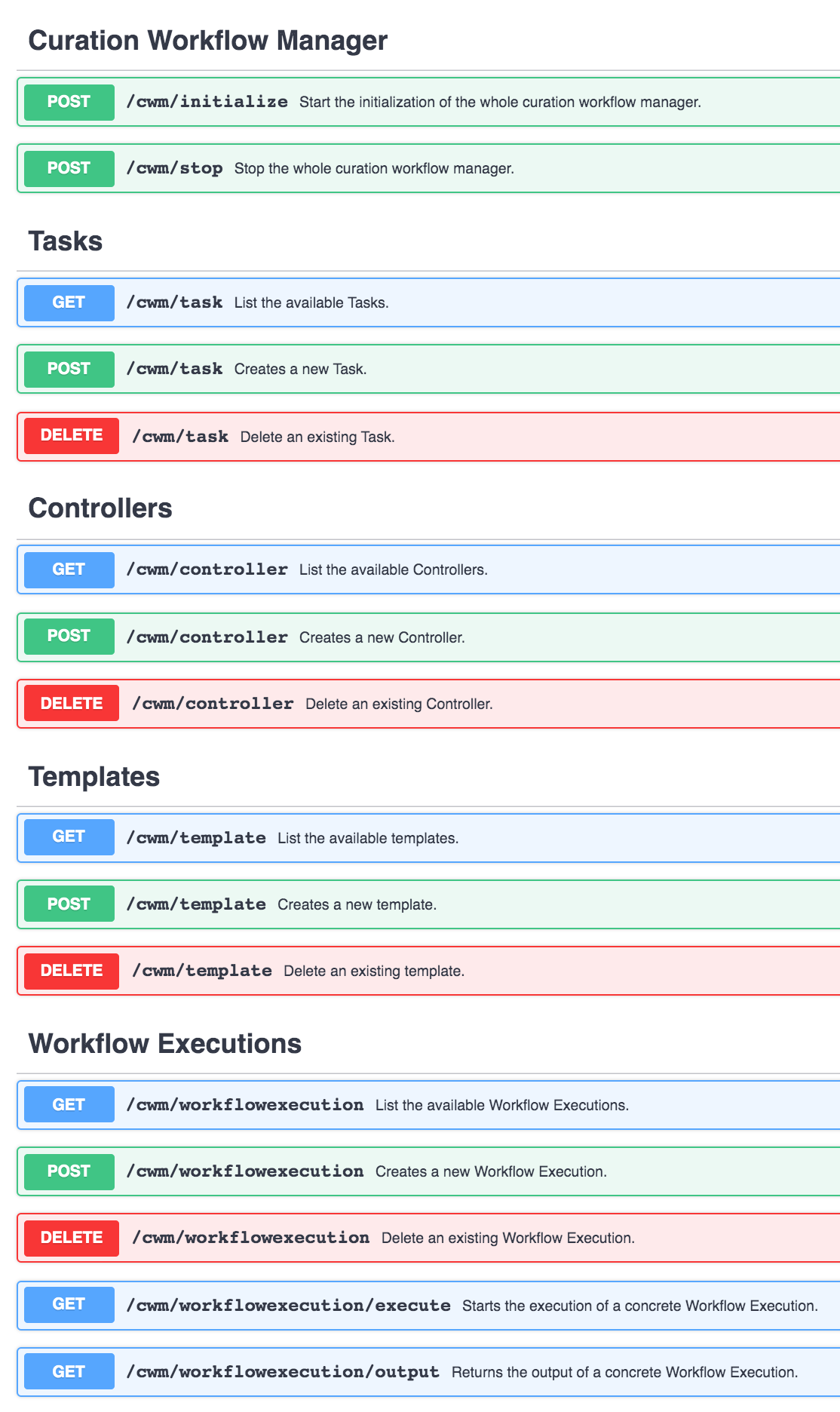This screenshot has width=840, height=1412.
Task: Collapse the Curation Workflow Manager section heading
Action: click(208, 41)
